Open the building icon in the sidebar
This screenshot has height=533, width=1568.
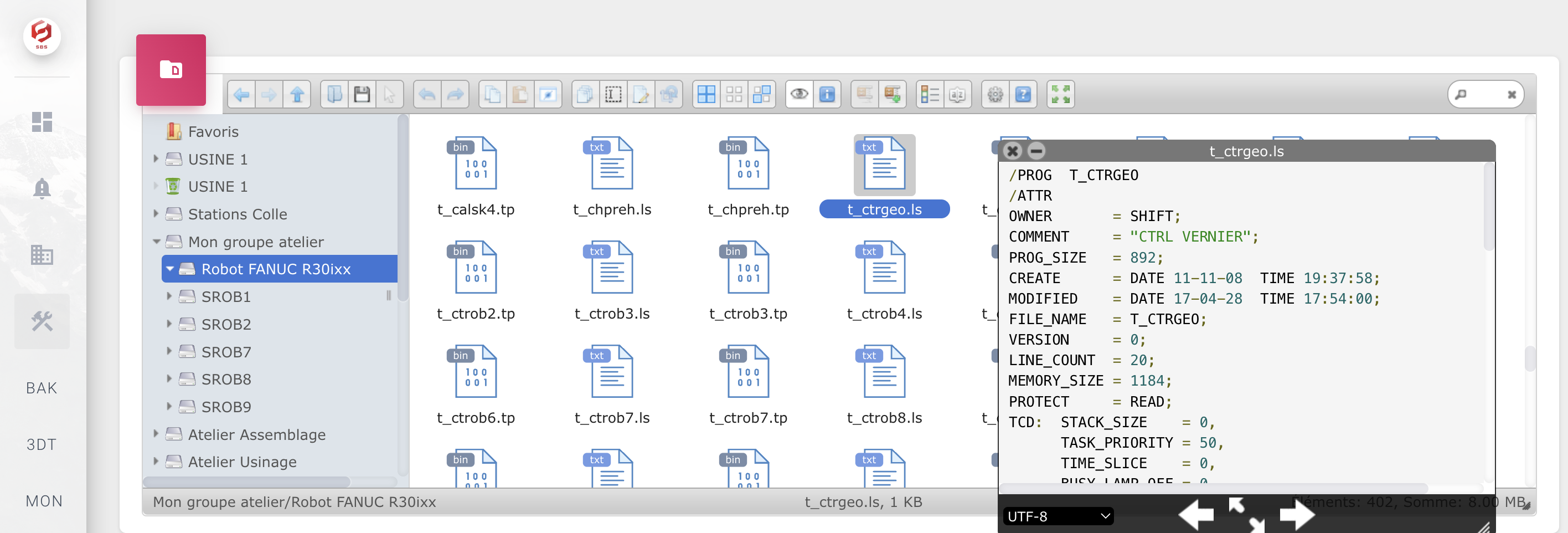tap(42, 255)
